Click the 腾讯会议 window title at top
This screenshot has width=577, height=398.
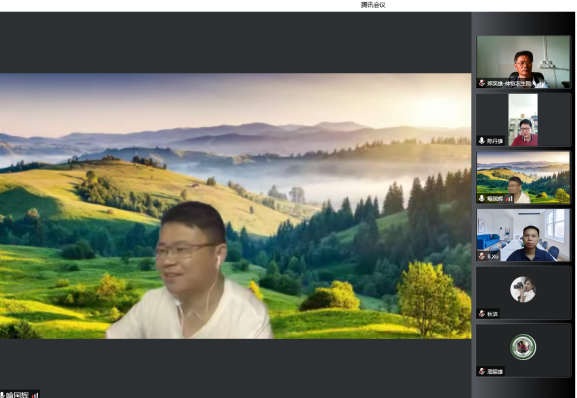373,5
